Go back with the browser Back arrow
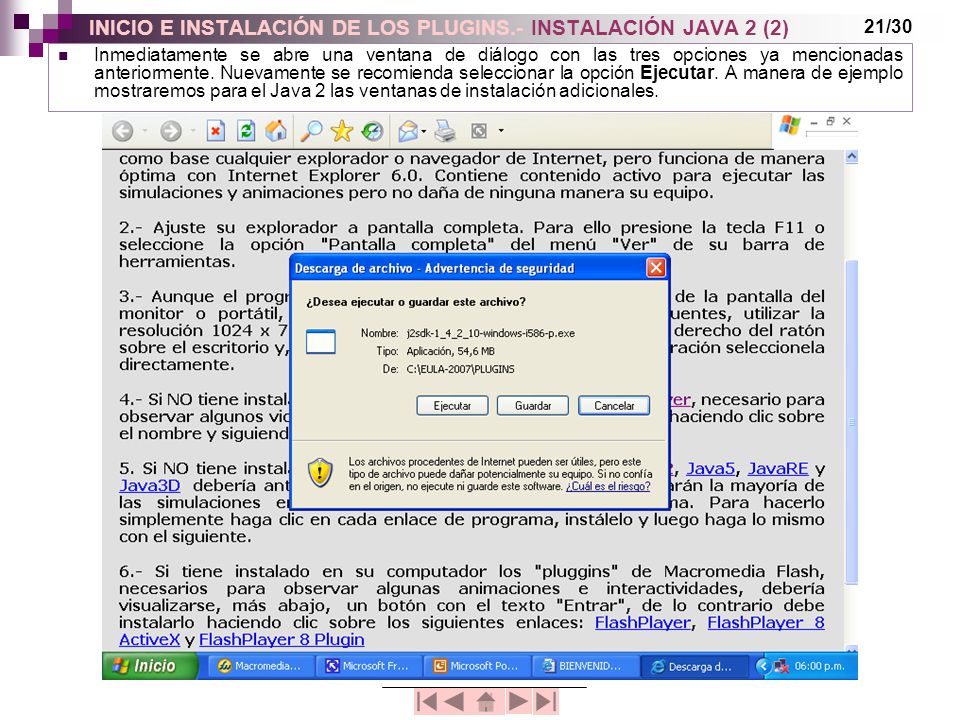Viewport: 960px width, 720px height. click(x=123, y=130)
